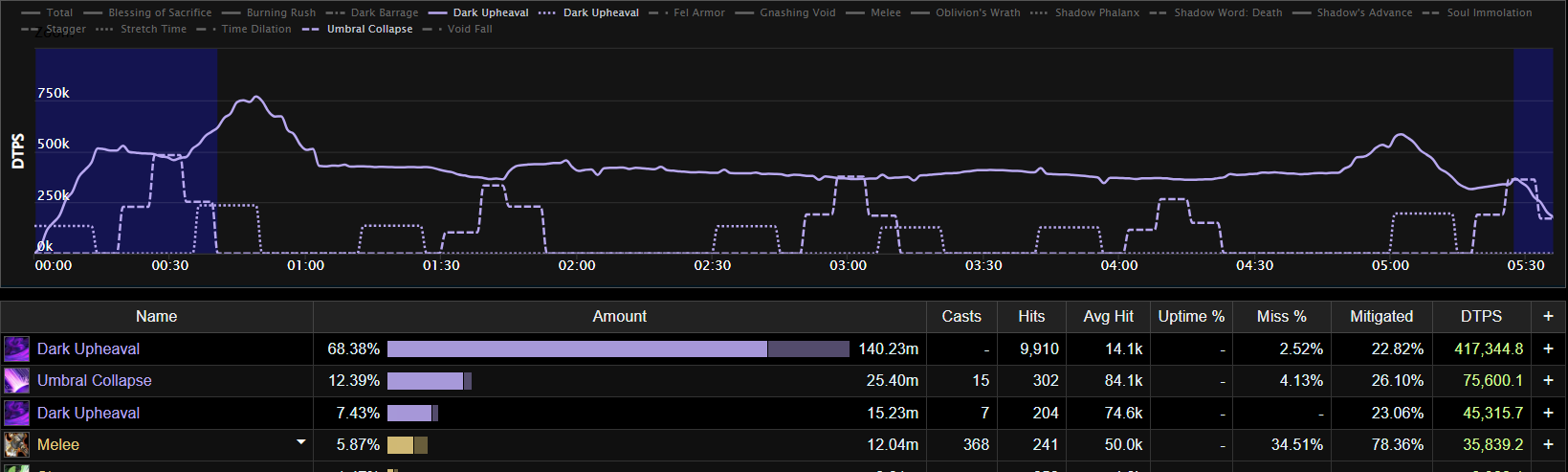Screen dimensions: 1568x472
Task: Show the Void Fall legend series
Action: pos(458,29)
